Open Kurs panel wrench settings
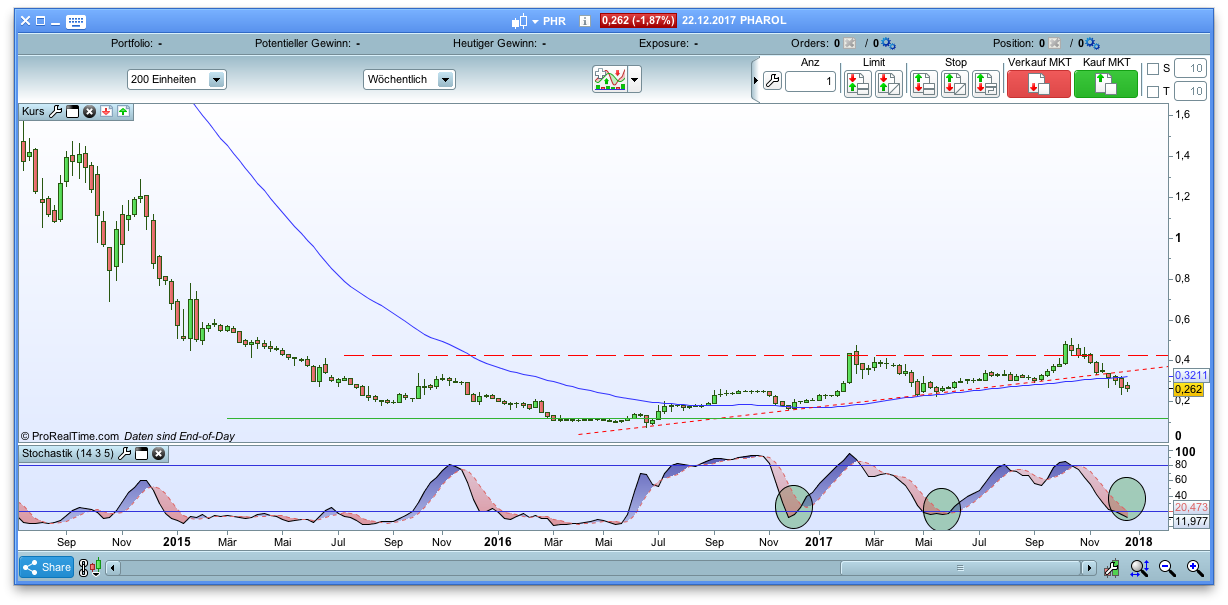The height and width of the screenshot is (605, 1228). pos(55,112)
